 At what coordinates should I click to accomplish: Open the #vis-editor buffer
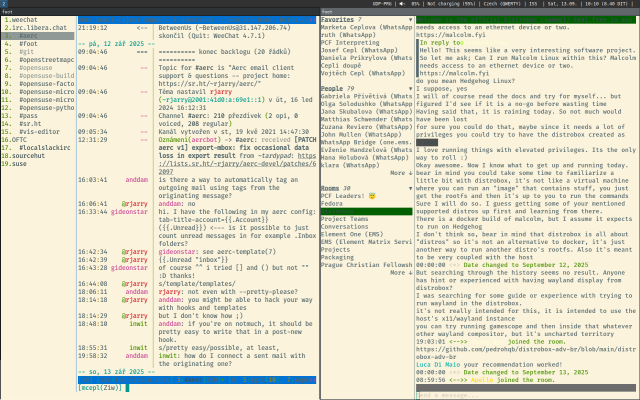point(39,132)
